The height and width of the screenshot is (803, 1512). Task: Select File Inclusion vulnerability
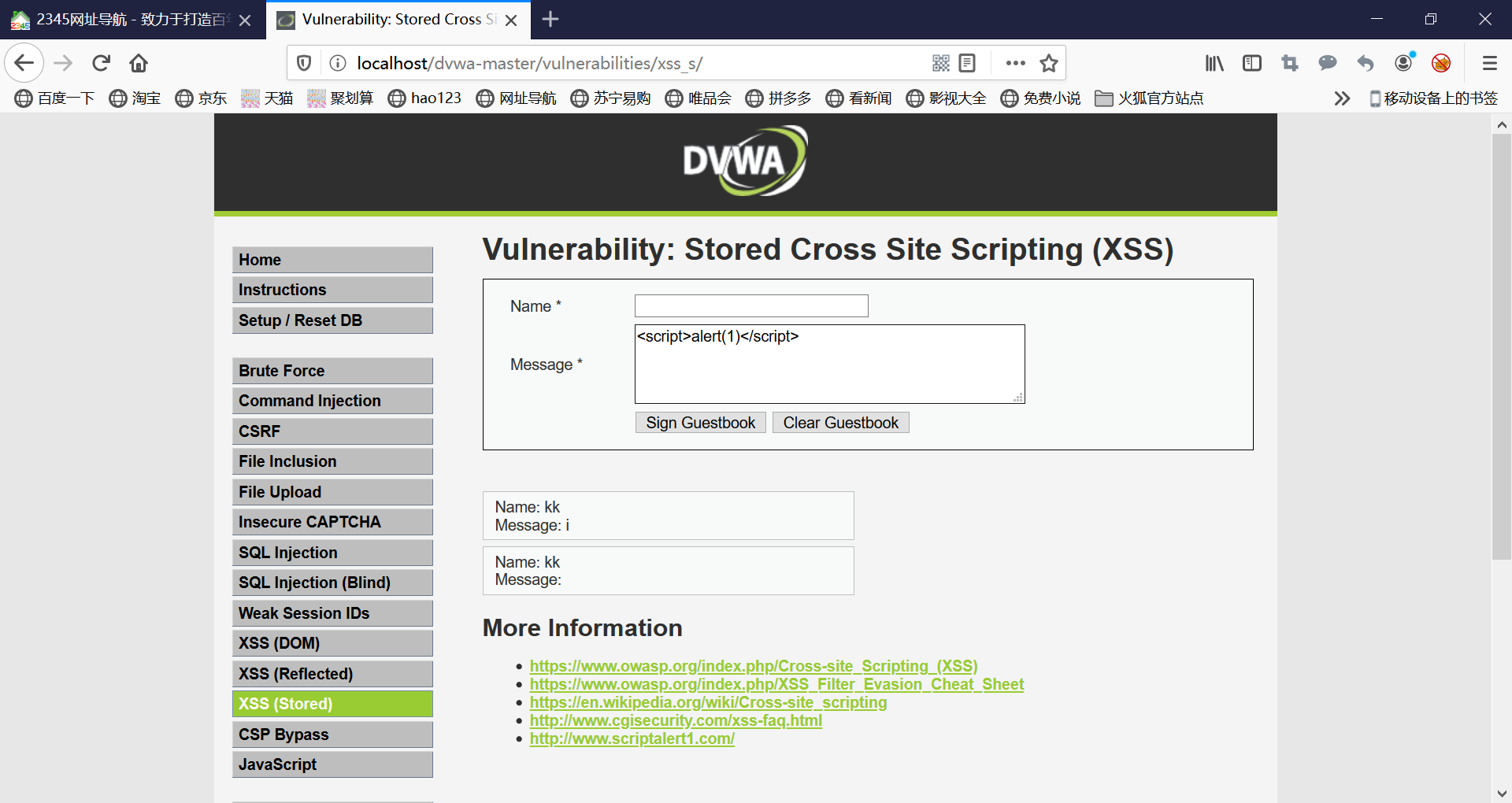pos(332,461)
